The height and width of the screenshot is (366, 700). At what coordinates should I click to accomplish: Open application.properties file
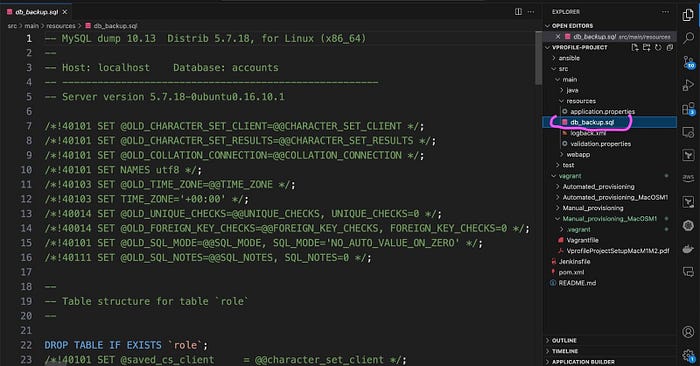602,112
